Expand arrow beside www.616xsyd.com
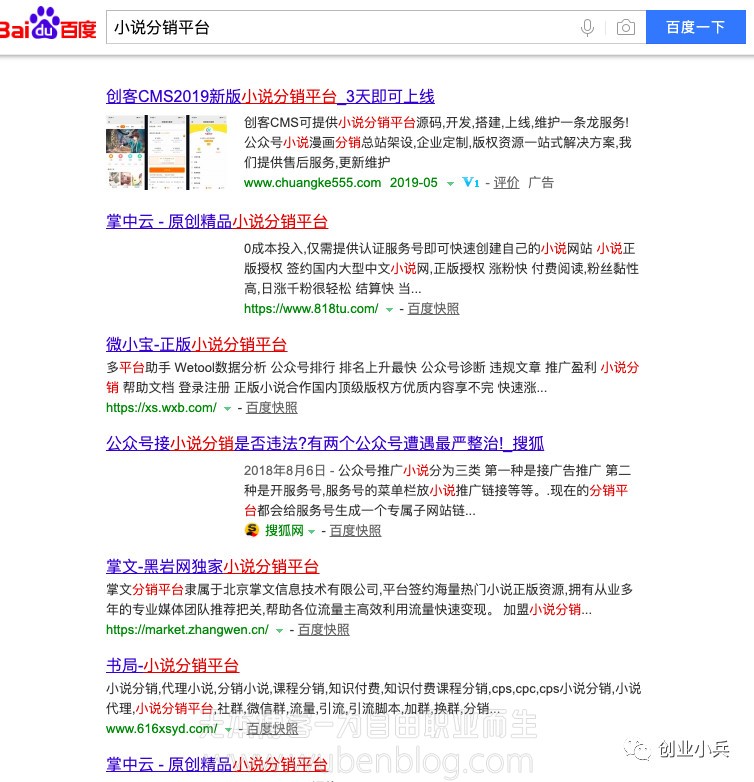754x782 pixels. [228, 730]
